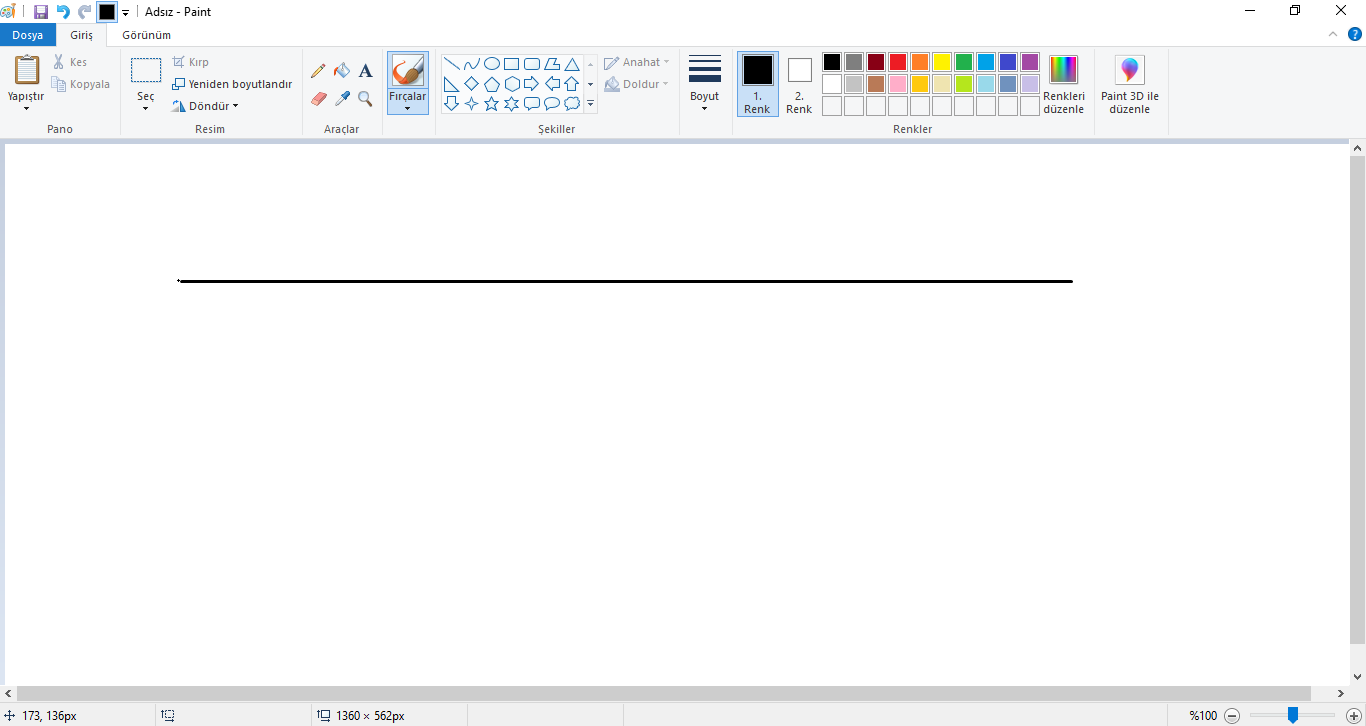Click the zoom slider handle

[1293, 715]
